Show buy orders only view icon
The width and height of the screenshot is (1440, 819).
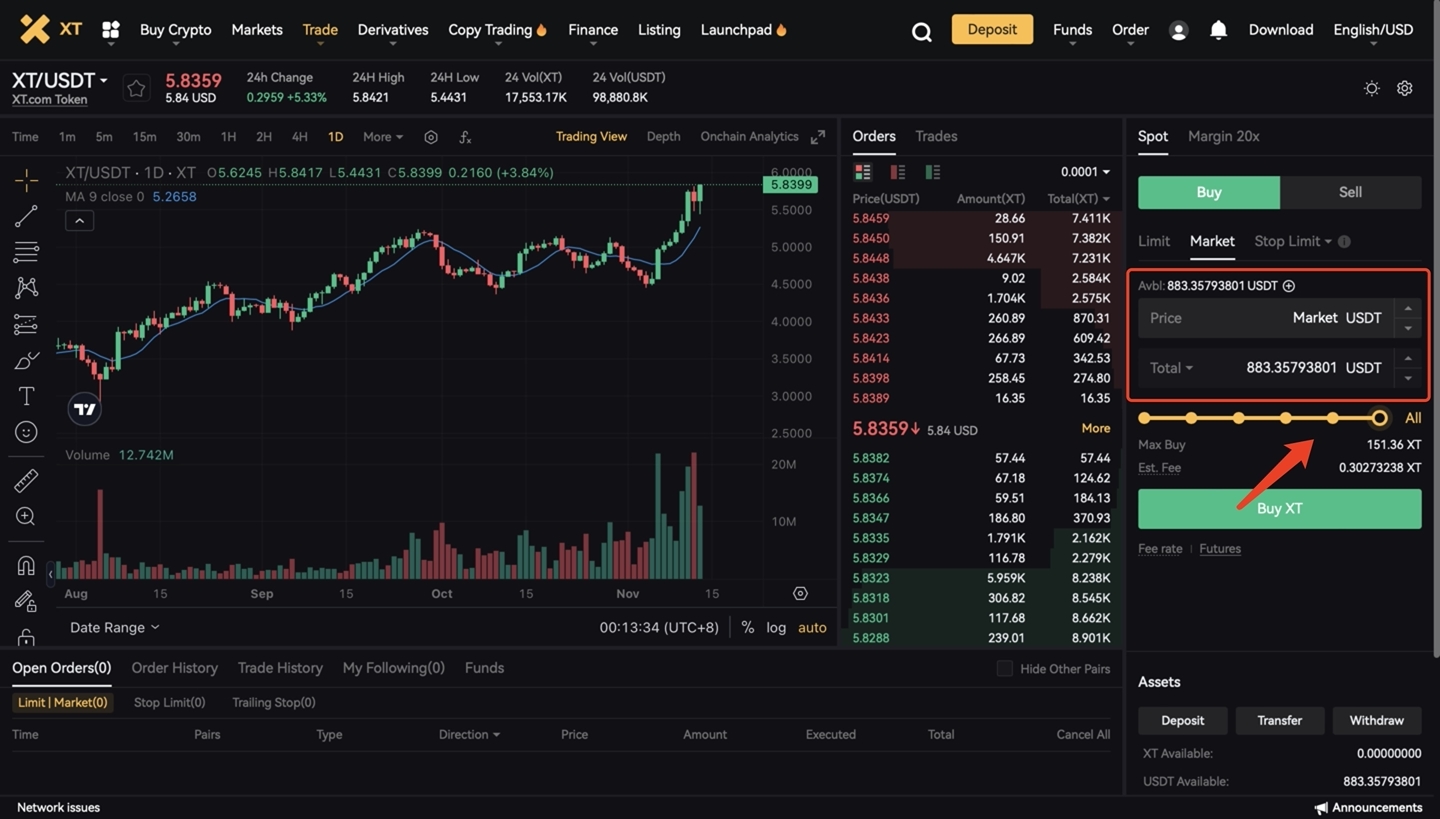[933, 172]
